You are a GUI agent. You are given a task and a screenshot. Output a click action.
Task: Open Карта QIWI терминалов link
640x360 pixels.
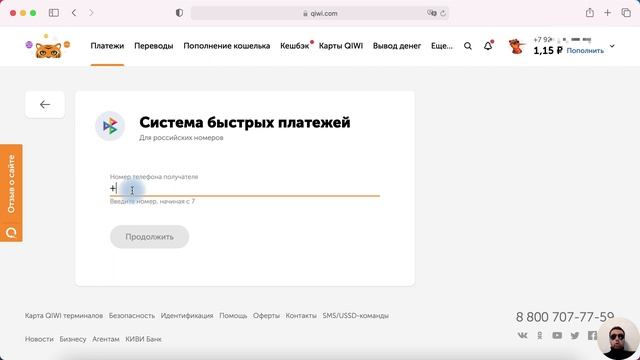click(x=64, y=316)
